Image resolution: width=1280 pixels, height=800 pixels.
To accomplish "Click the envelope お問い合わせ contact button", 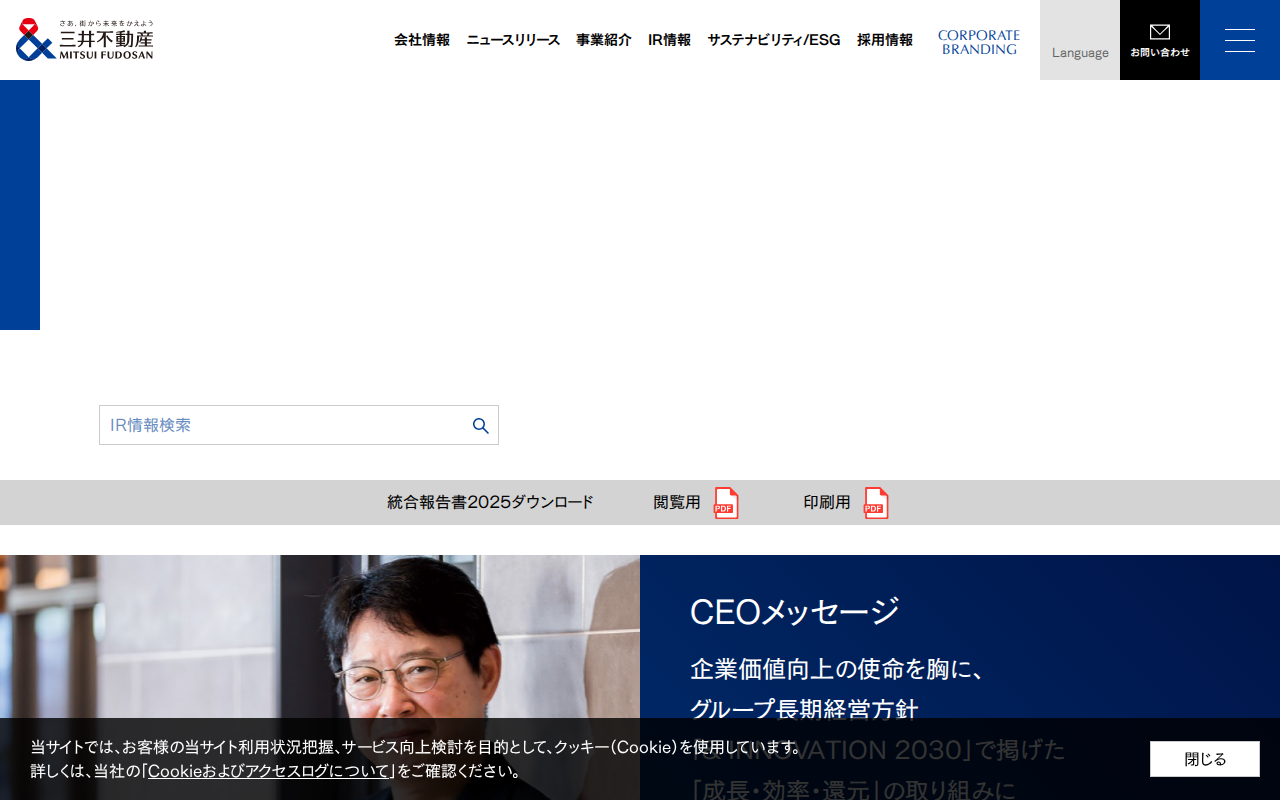I will (x=1160, y=40).
